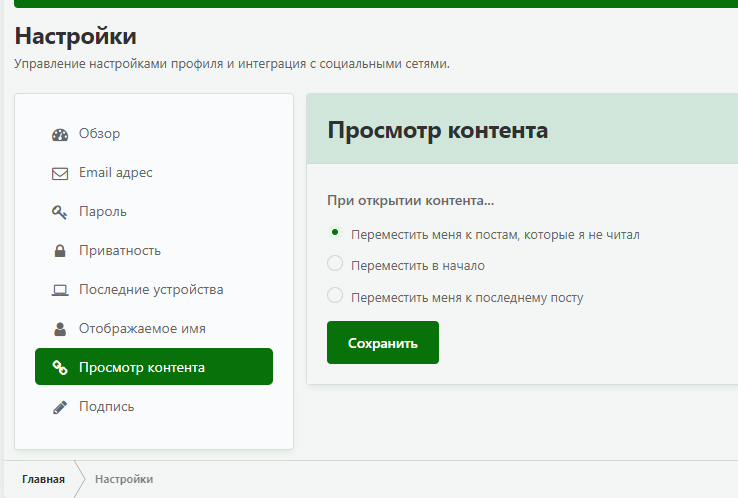Click the 'Переместить в начало' label text
The height and width of the screenshot is (498, 738).
pos(418,266)
